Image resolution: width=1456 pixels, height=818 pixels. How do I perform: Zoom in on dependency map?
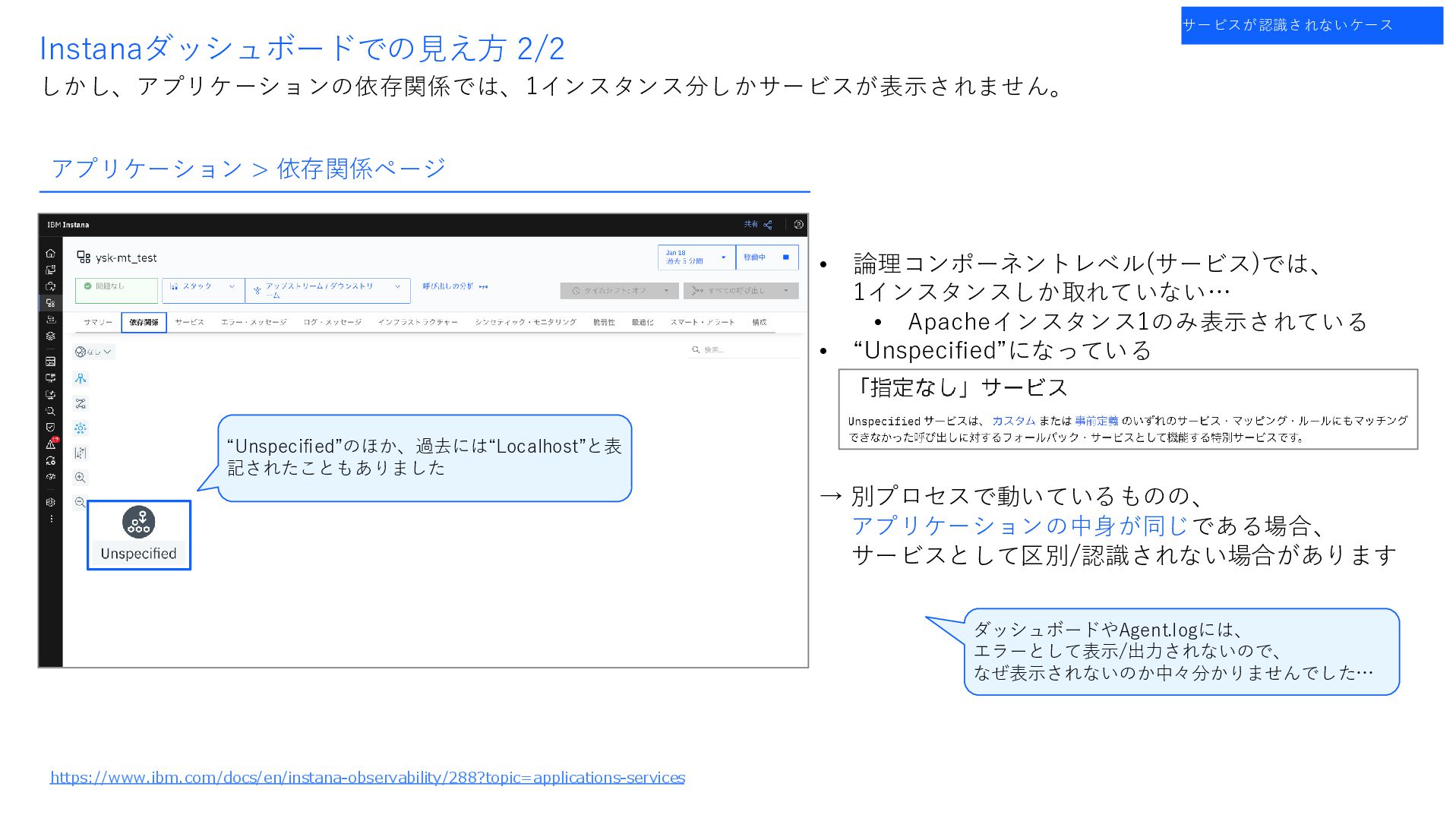tap(81, 477)
